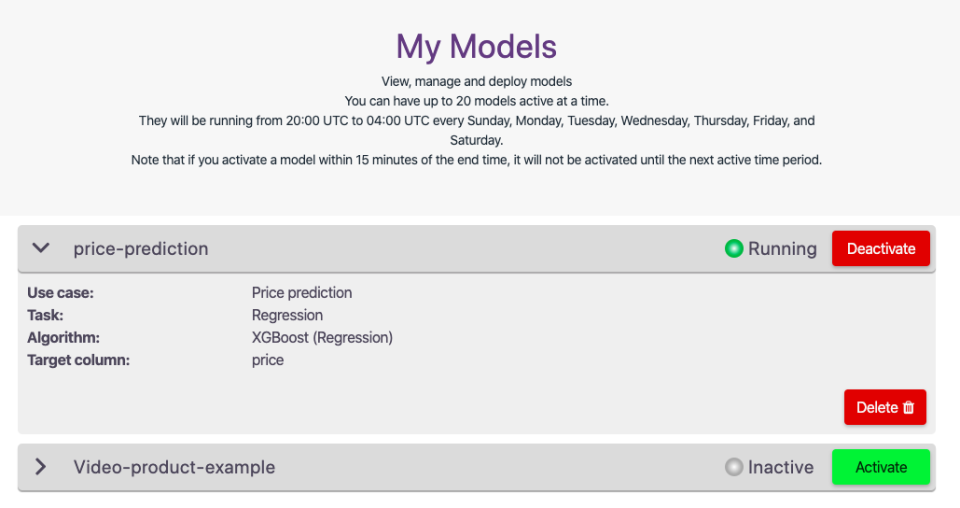The image size is (960, 508).
Task: Click the My Models heading
Action: (476, 46)
